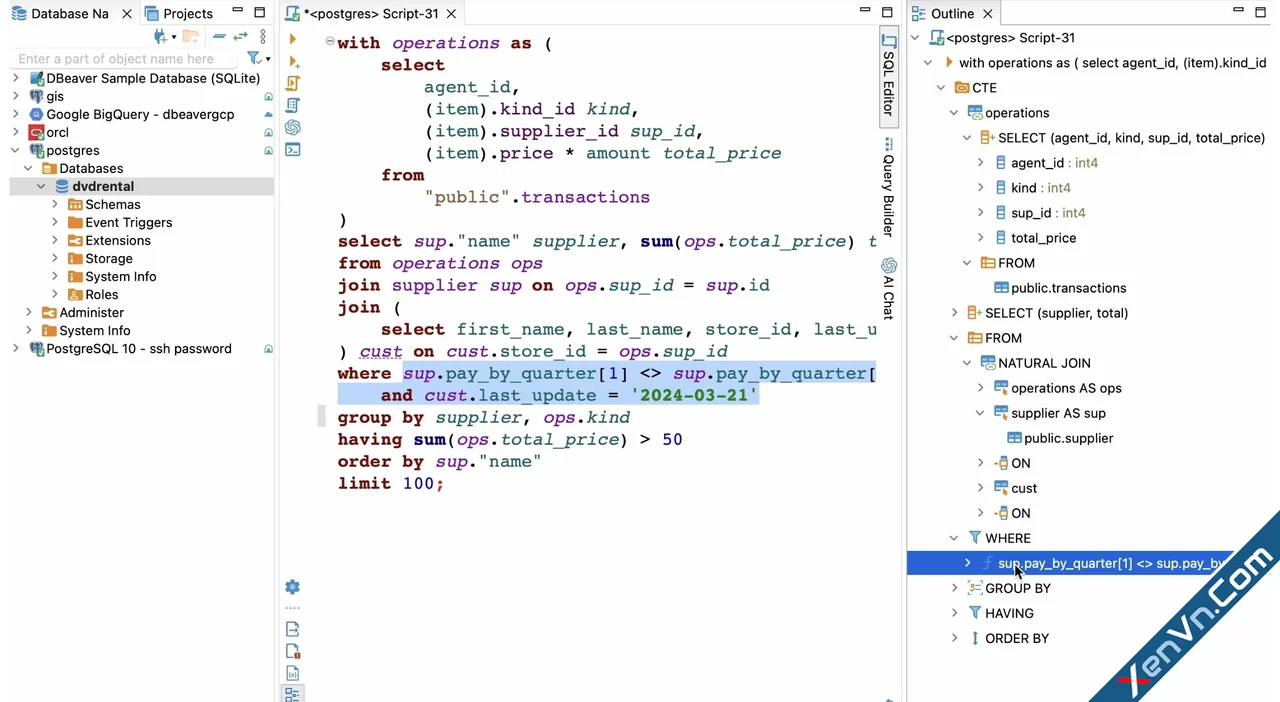Screen dimensions: 1280x702
Task: Collapse the postgres connection node
Action: (15, 150)
